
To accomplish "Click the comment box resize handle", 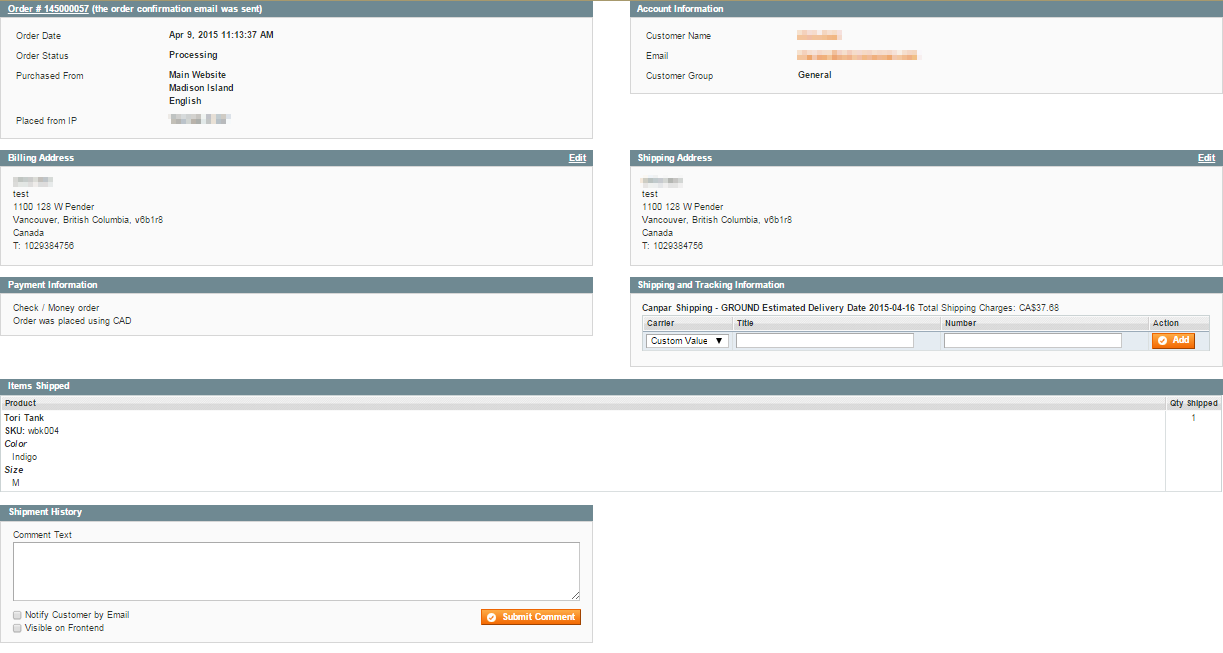I will pos(575,595).
